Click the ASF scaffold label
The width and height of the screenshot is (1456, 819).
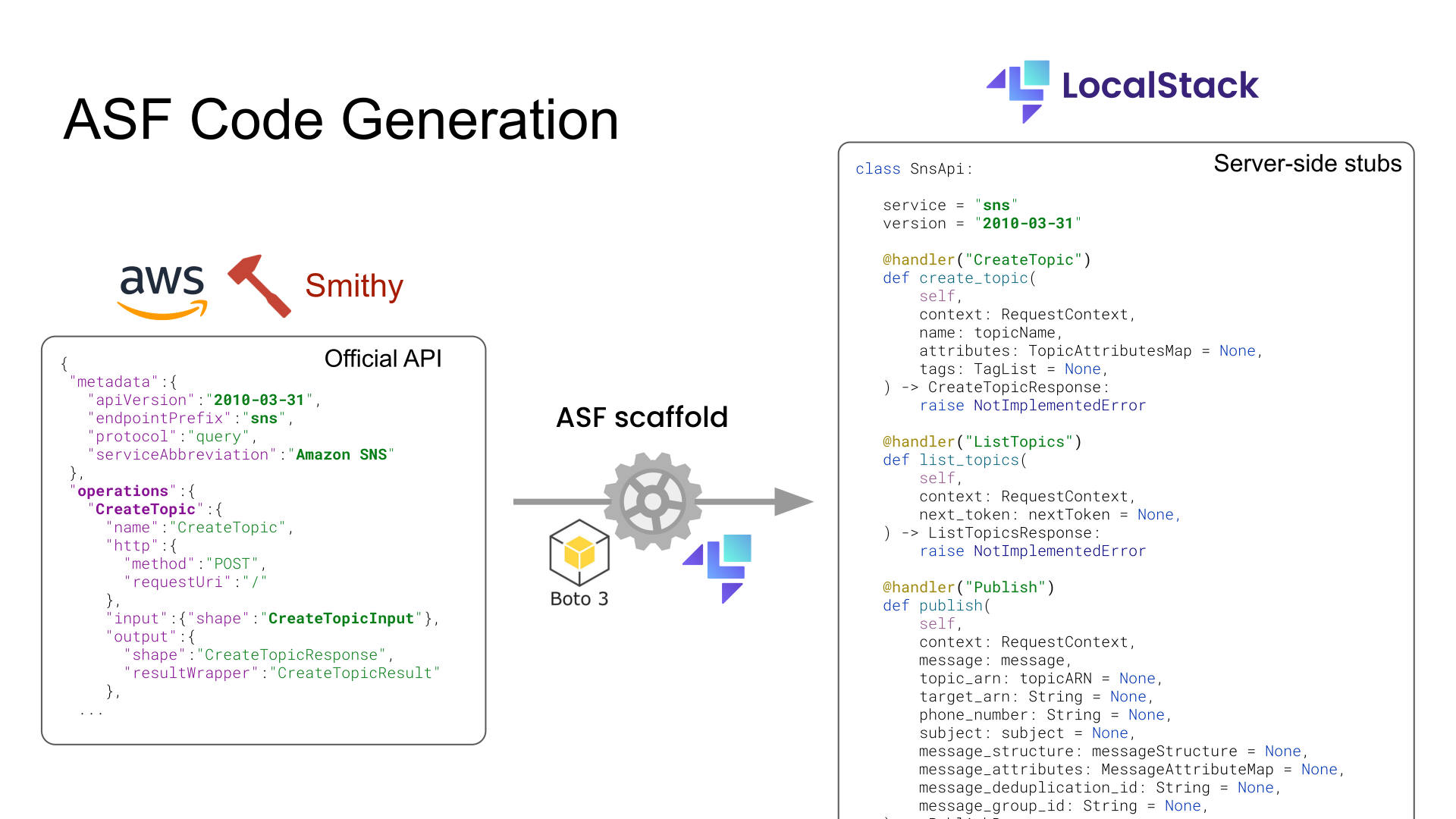click(642, 417)
